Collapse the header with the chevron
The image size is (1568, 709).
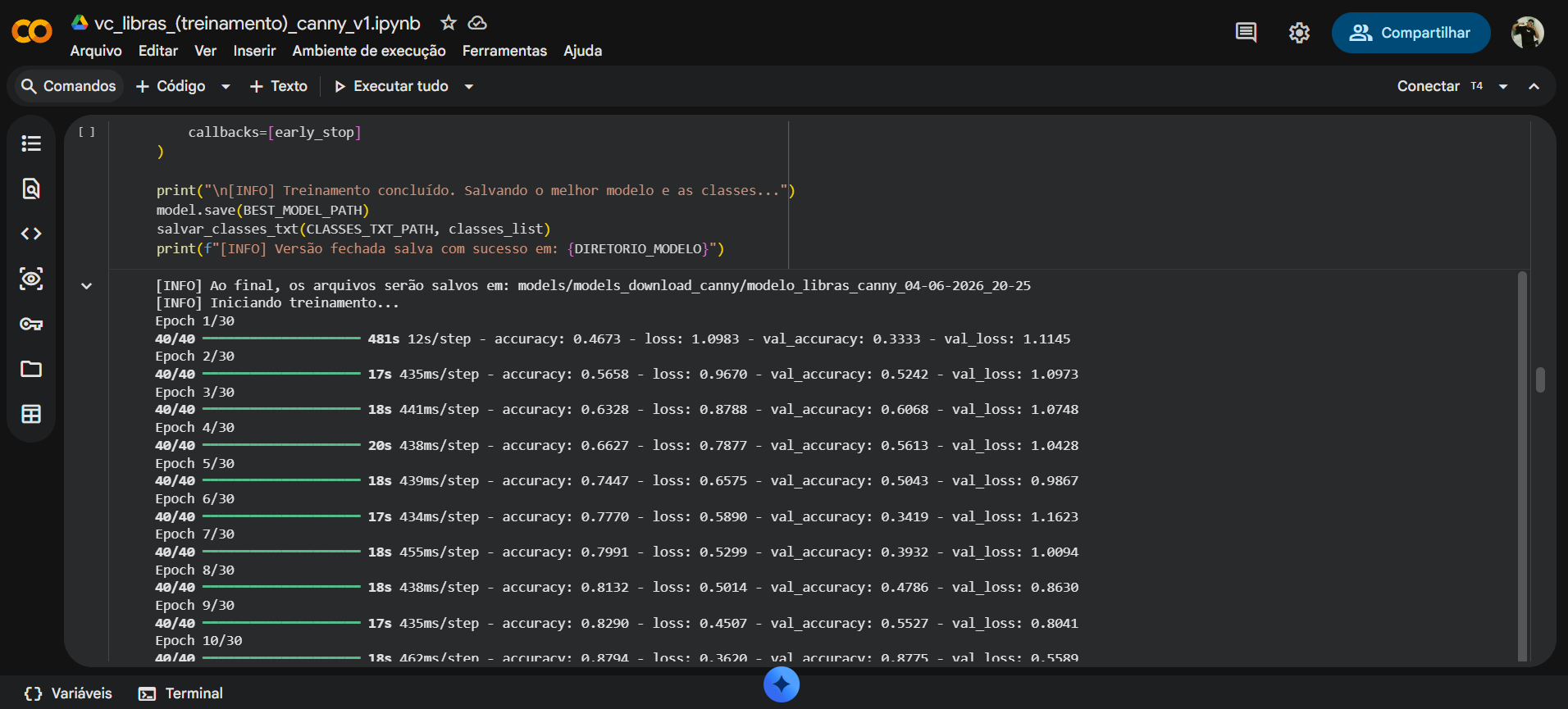tap(1534, 86)
